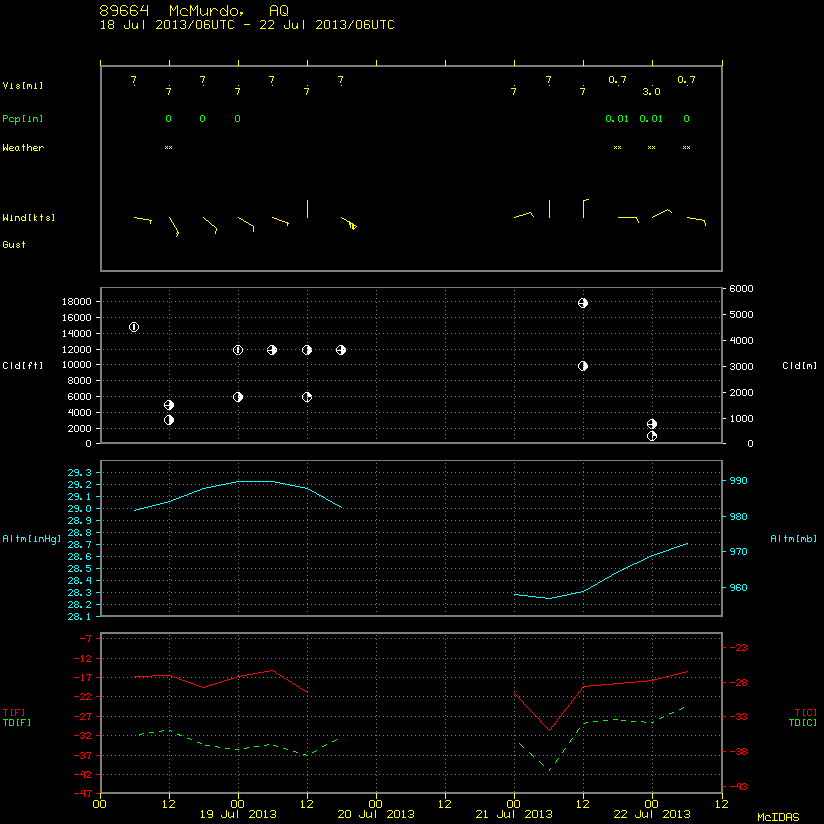Click the first snow weather symbol
824x824 pixels.
(x=168, y=148)
